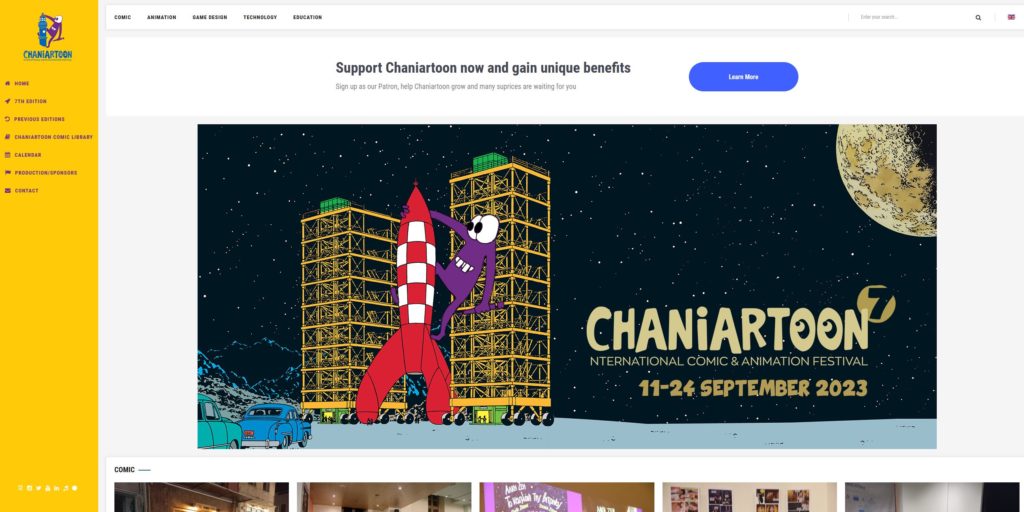Open Chaniartoon Comic Library in sidebar
Viewport: 1024px width, 512px height.
click(x=54, y=137)
